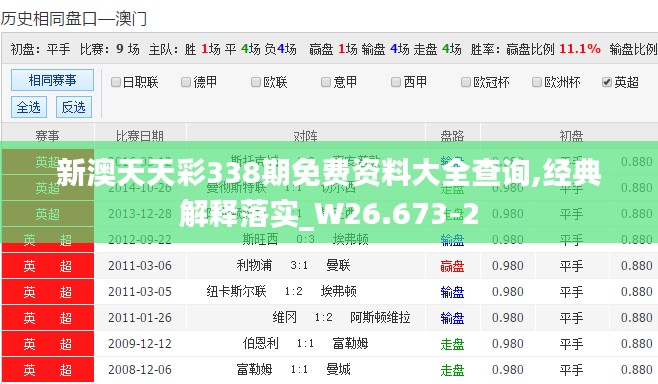Uncheck the 英超 checkbox
Image resolution: width=658 pixels, height=384 pixels.
(607, 82)
